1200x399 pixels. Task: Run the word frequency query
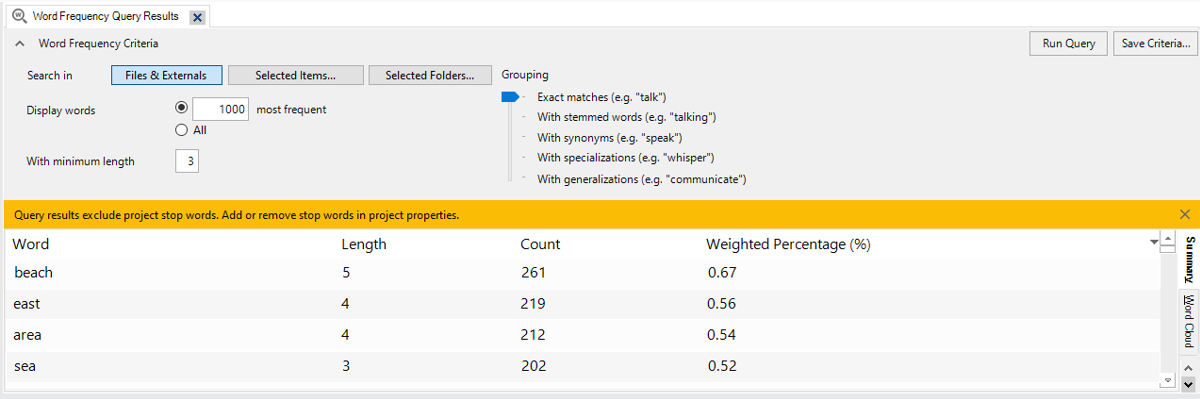coord(1069,43)
